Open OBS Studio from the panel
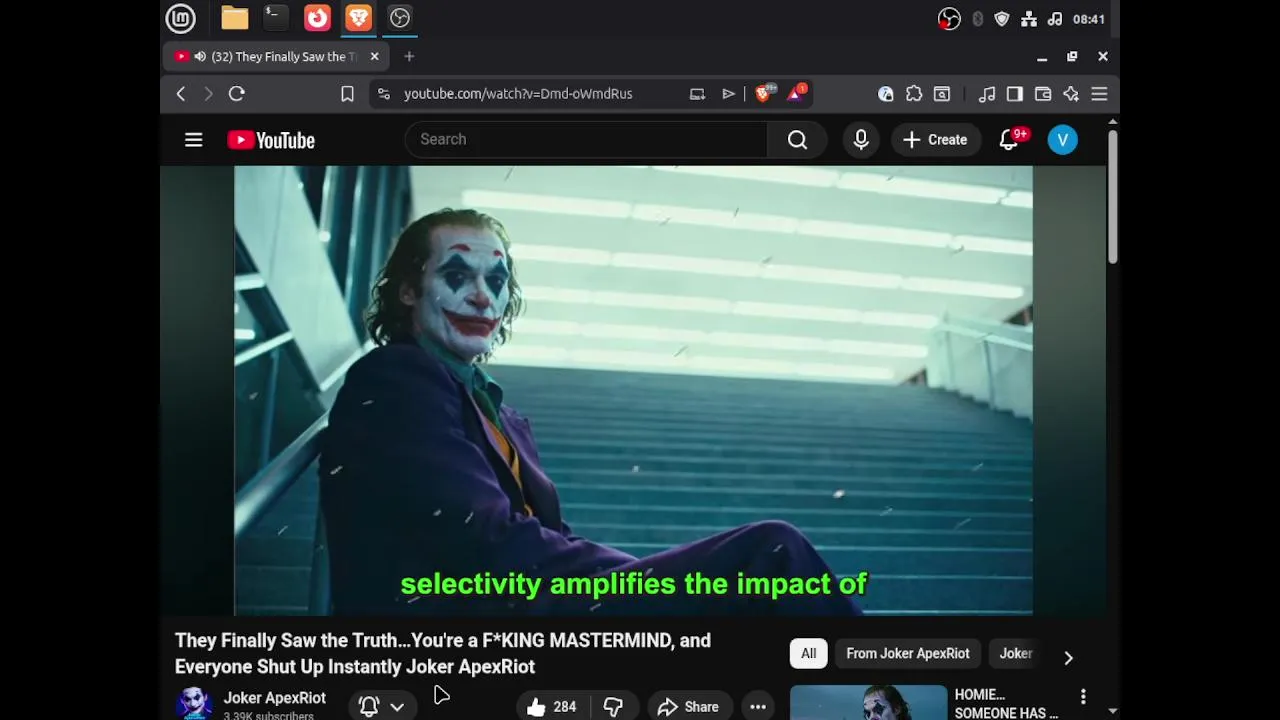 [400, 18]
